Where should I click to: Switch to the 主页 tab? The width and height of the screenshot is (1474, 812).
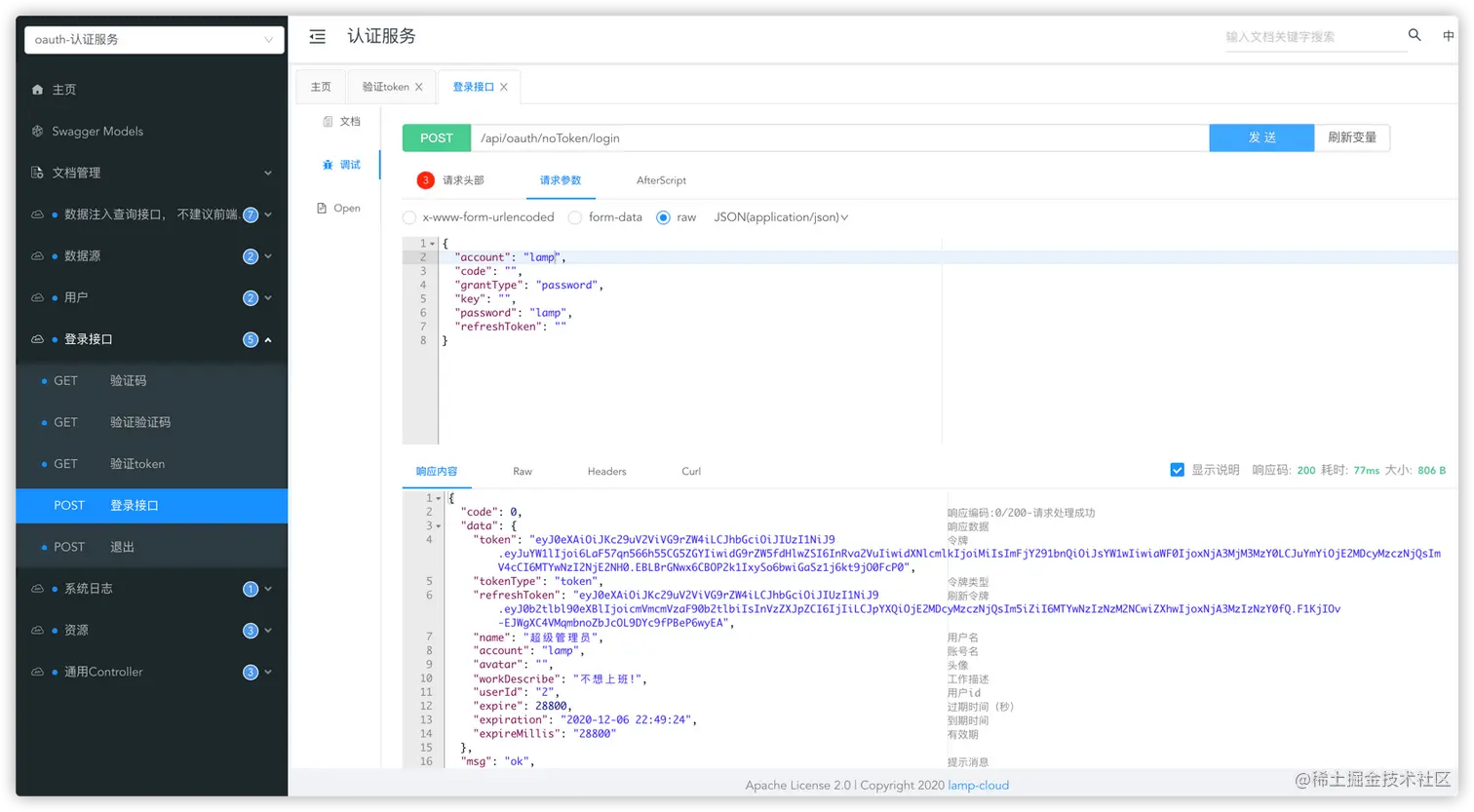[x=321, y=87]
